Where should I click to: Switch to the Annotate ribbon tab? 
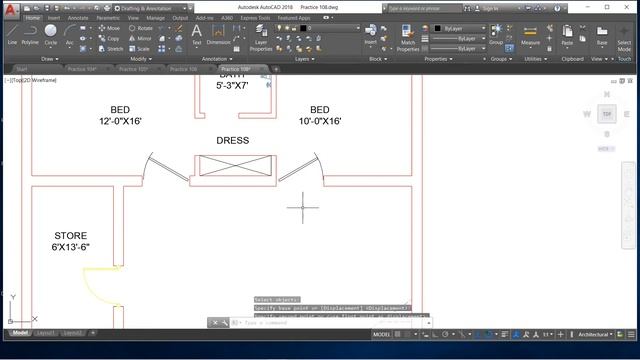click(78, 18)
